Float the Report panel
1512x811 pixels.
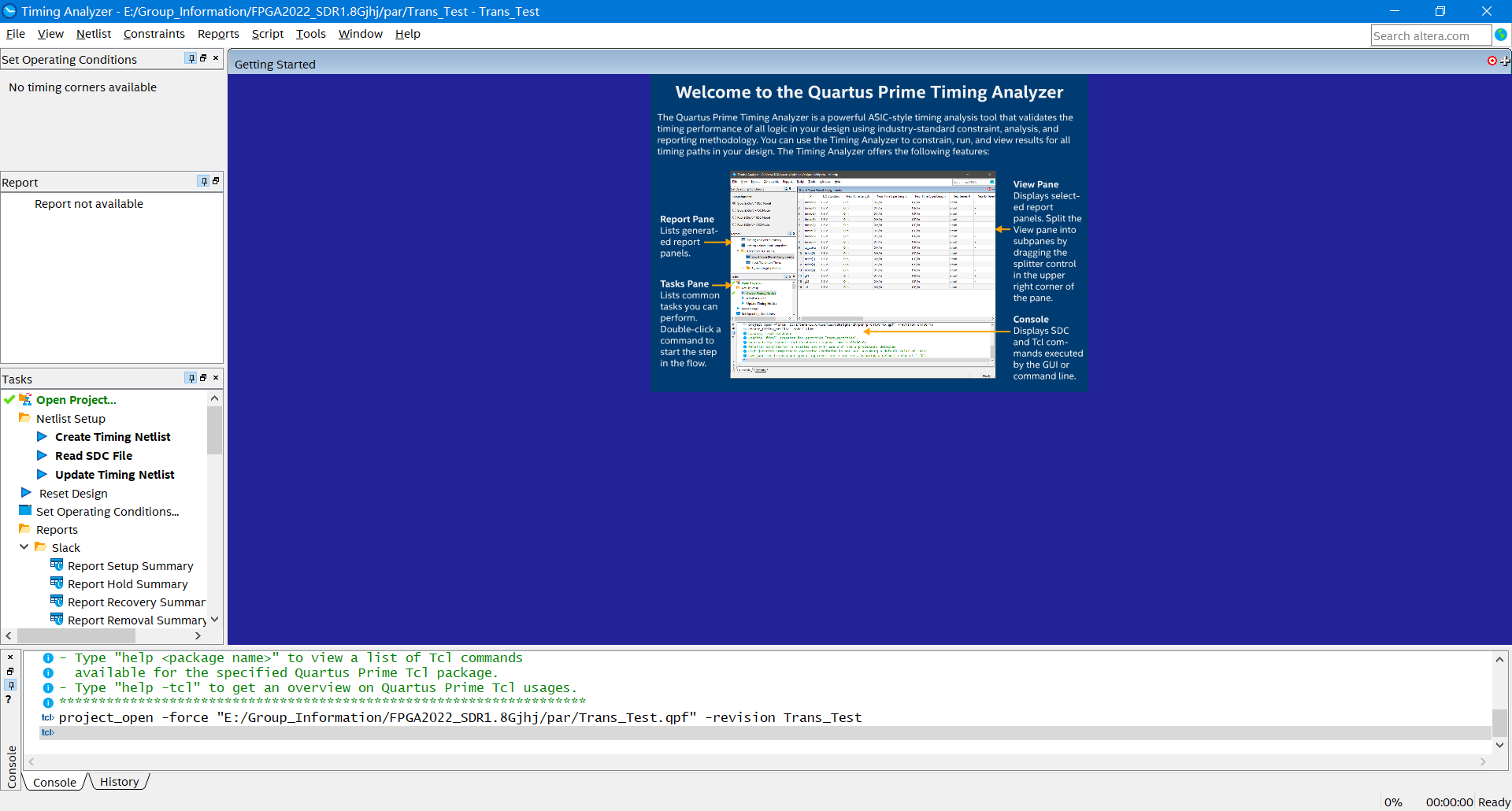(216, 181)
